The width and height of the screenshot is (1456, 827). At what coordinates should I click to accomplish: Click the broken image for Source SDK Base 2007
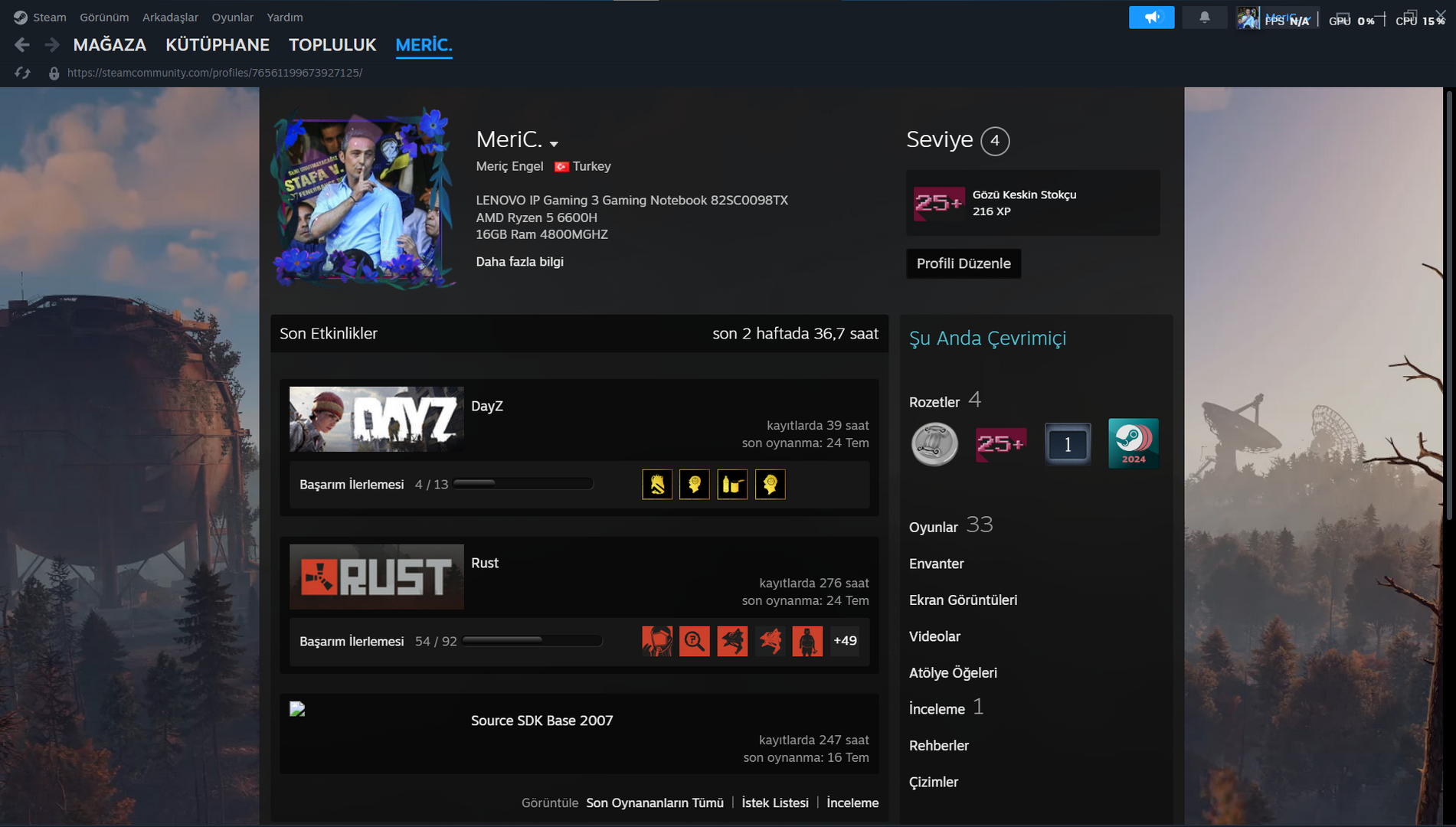297,709
